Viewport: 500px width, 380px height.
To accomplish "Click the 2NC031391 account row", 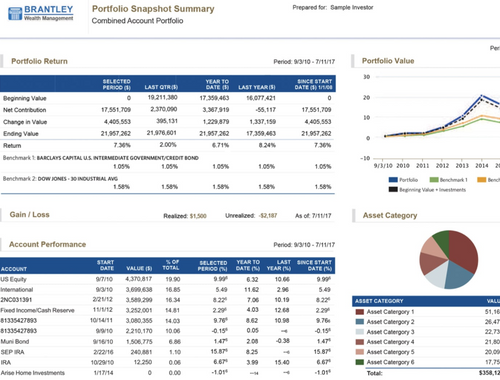I will pyautogui.click(x=167, y=300).
